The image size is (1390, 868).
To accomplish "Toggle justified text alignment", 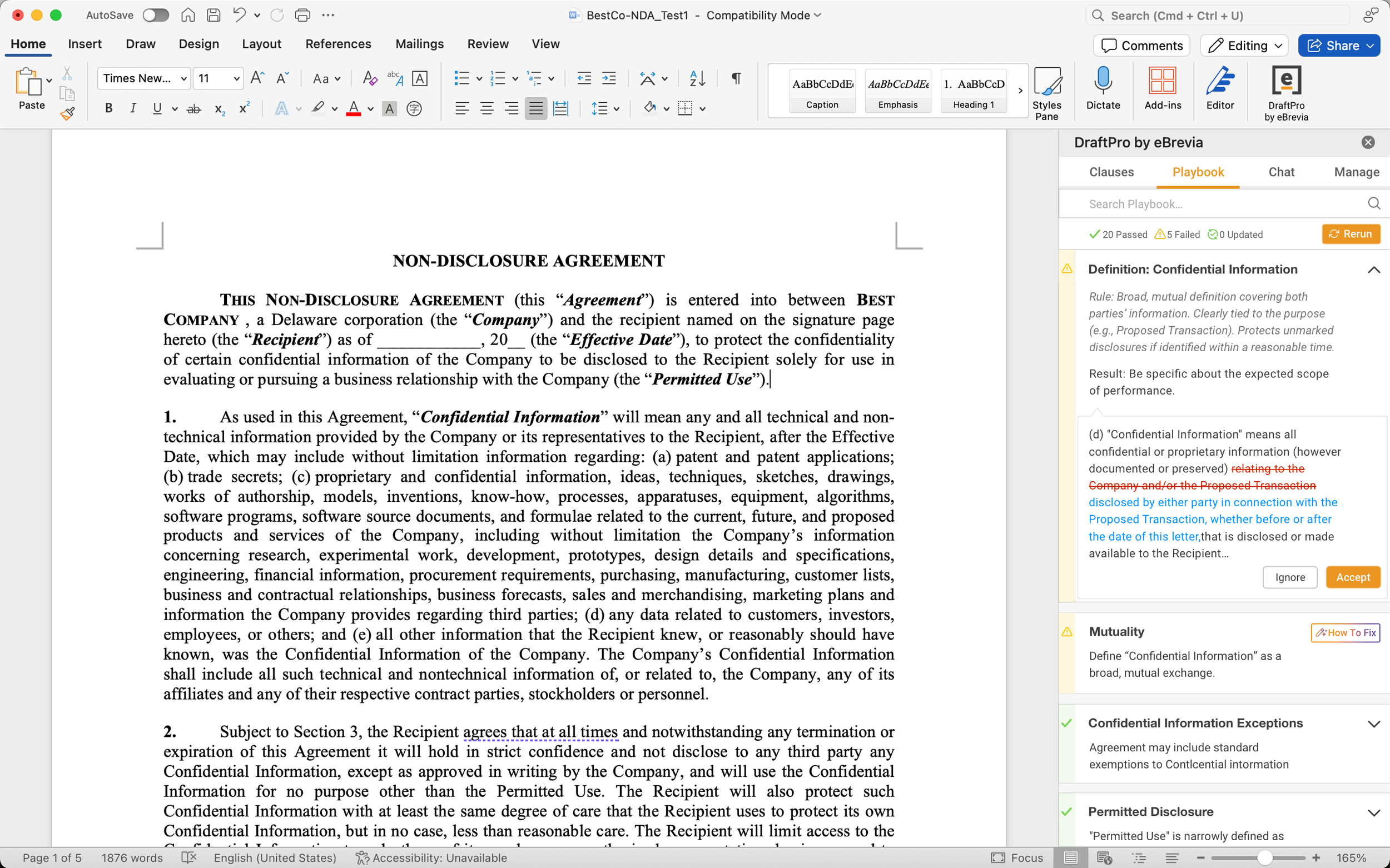I will [536, 108].
